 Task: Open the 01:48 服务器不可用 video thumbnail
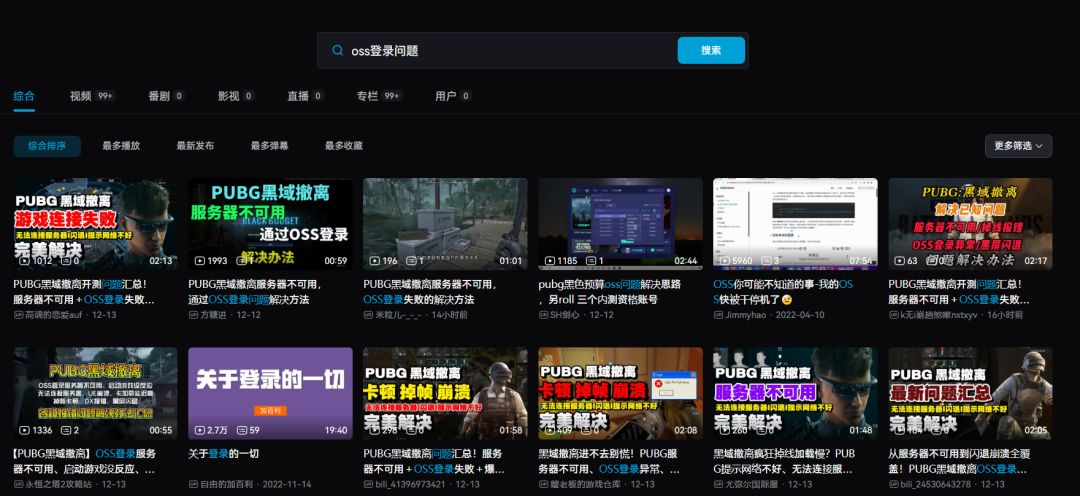(x=796, y=393)
